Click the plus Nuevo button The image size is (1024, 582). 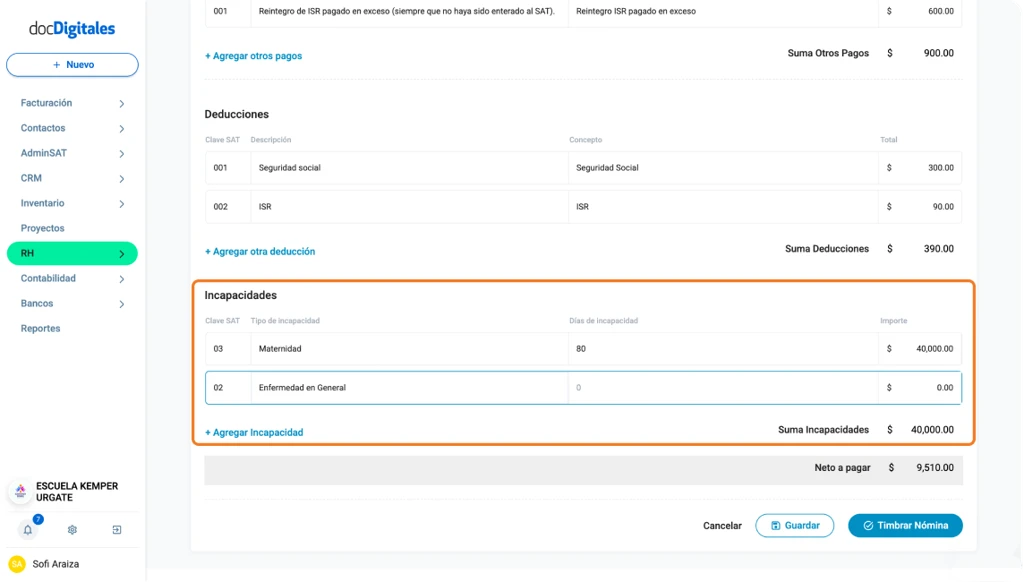click(72, 65)
